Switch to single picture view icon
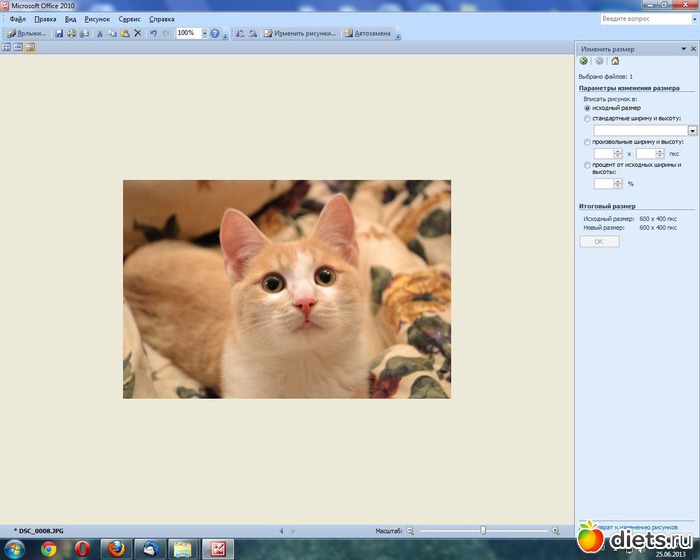This screenshot has height=560, width=700. (30, 47)
